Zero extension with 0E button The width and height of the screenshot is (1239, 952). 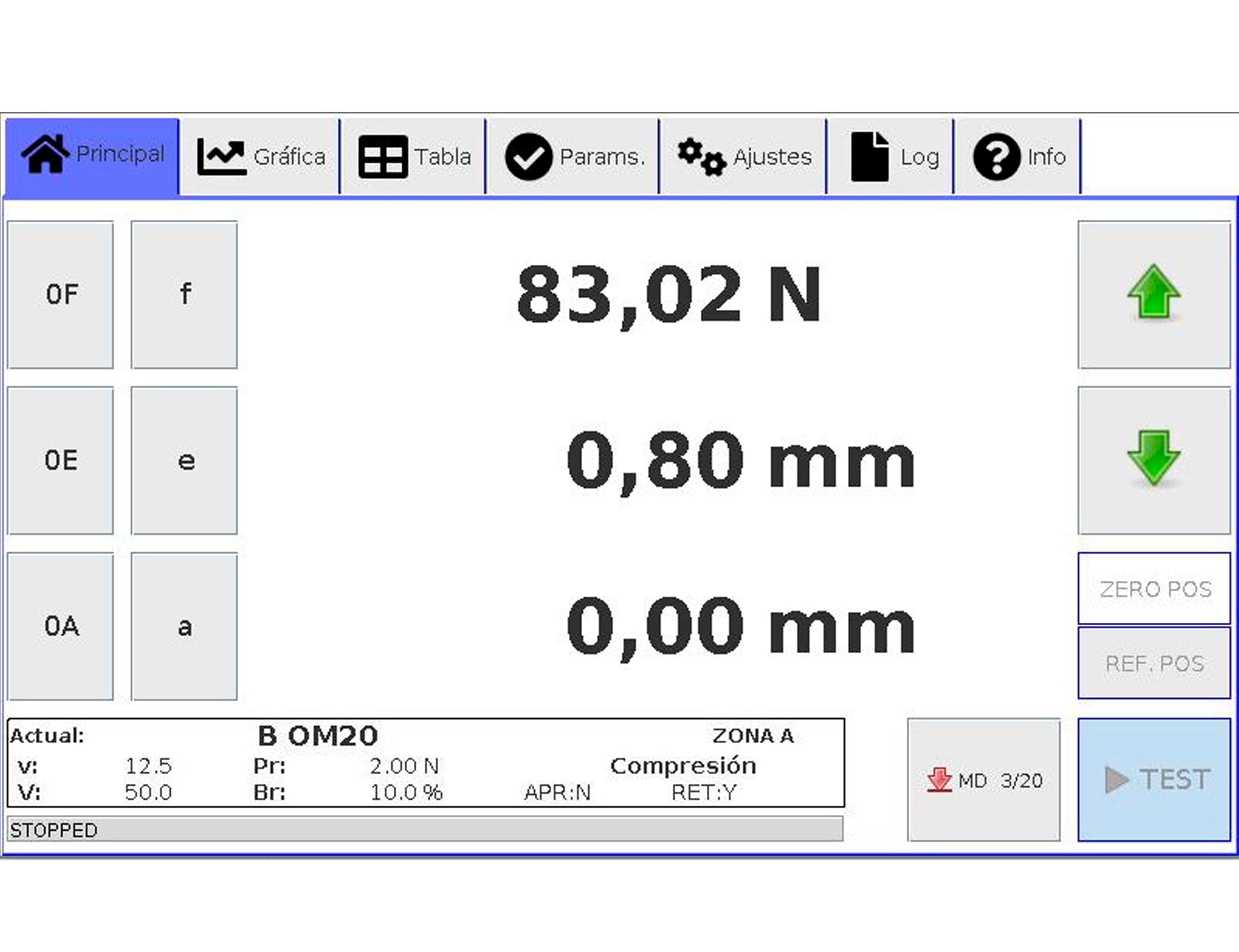click(x=61, y=460)
